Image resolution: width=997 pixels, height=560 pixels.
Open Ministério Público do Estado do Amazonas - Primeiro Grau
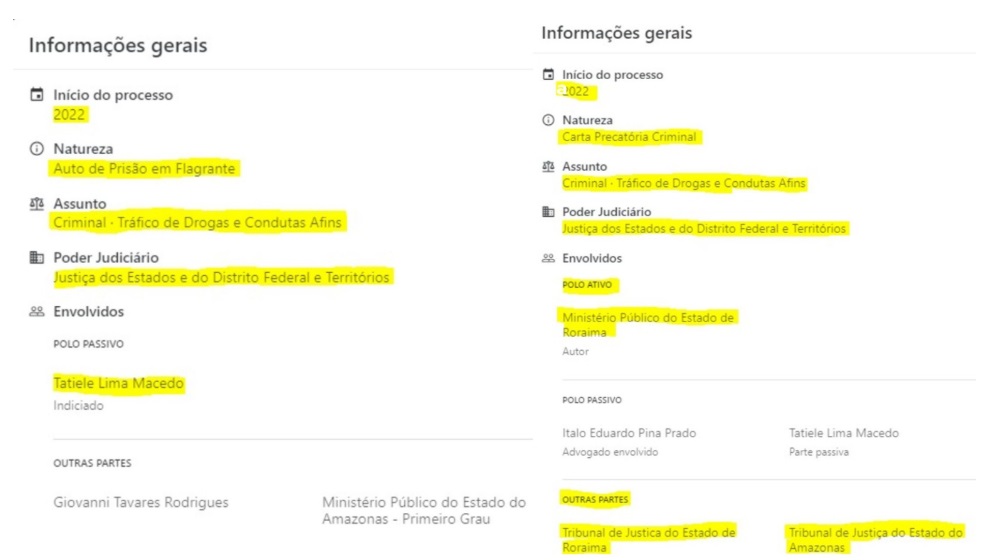pyautogui.click(x=423, y=510)
